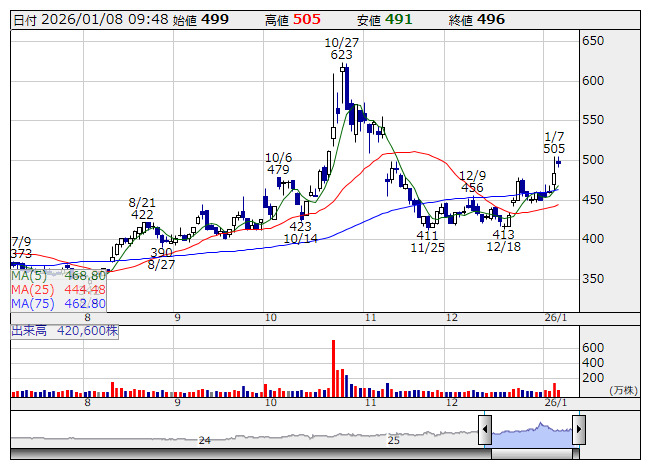Screen dimensions: 653x470
Task: Click the 25 year marker in overview
Action: pyautogui.click(x=393, y=440)
